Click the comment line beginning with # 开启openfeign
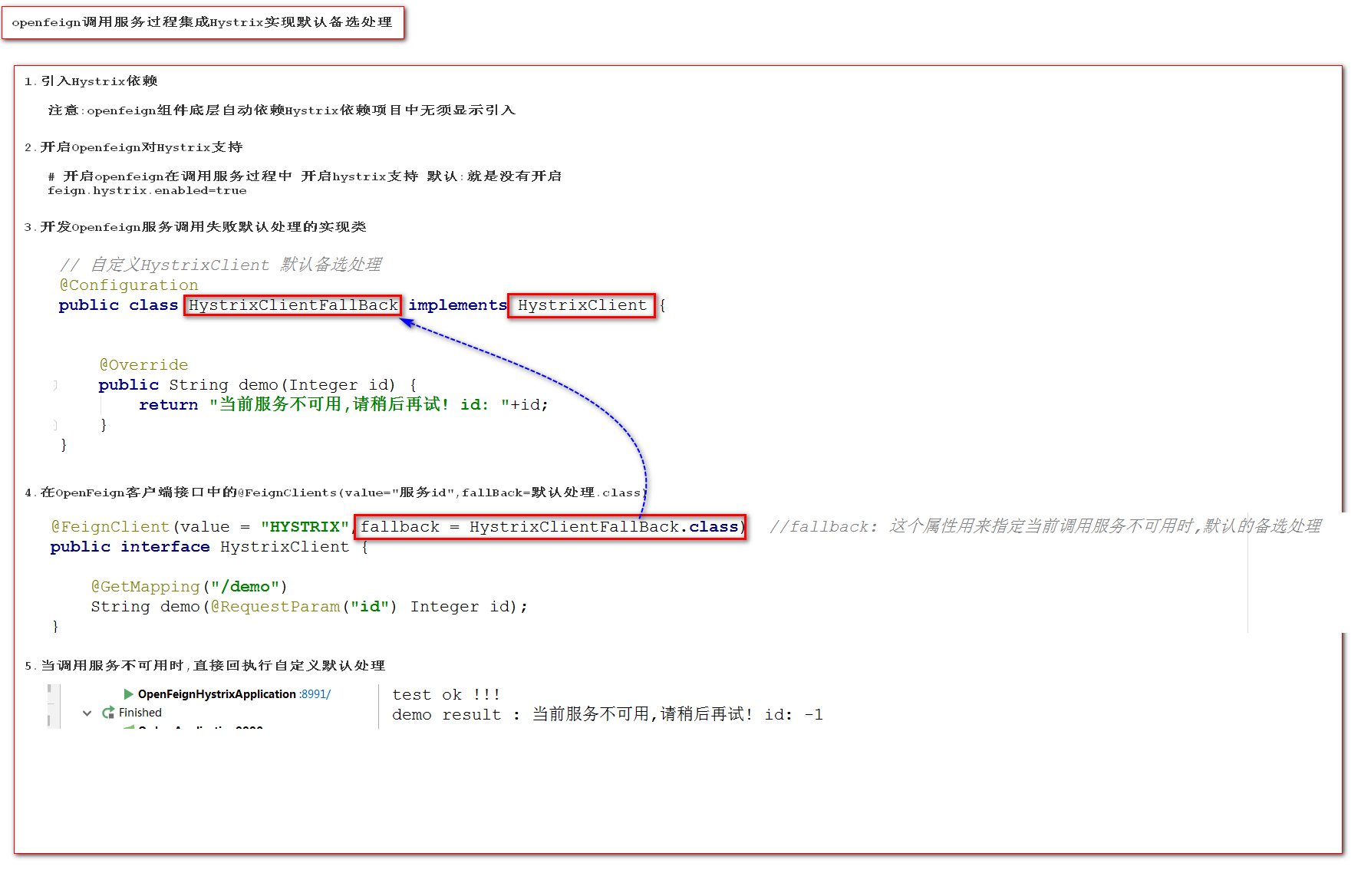This screenshot has width=1371, height=896. [x=305, y=176]
